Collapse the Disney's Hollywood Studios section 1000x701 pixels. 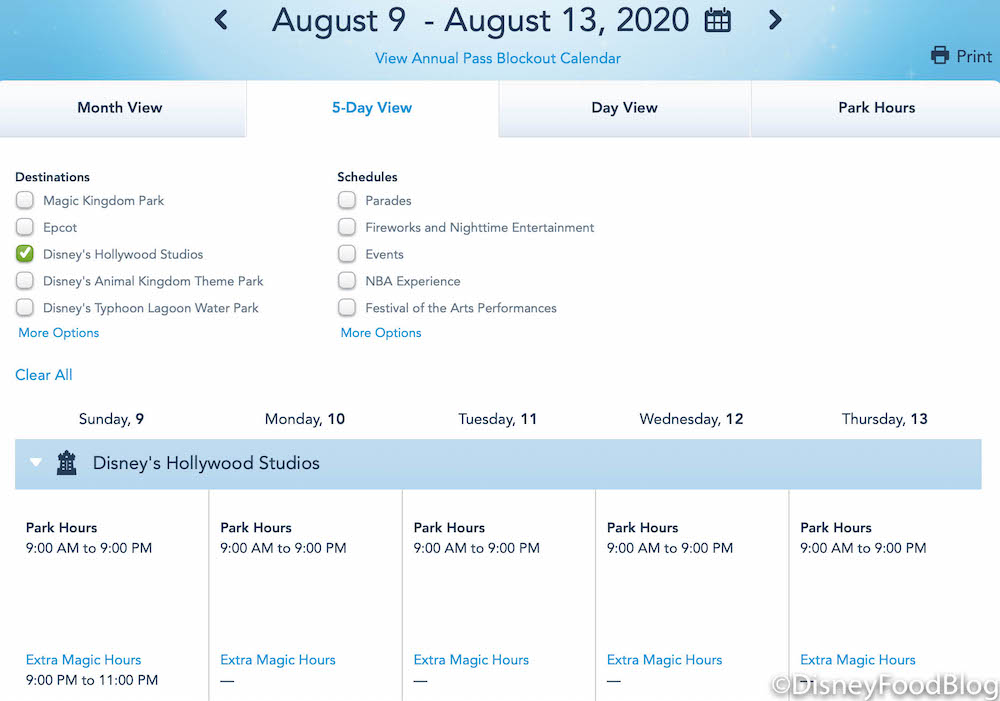[x=36, y=463]
